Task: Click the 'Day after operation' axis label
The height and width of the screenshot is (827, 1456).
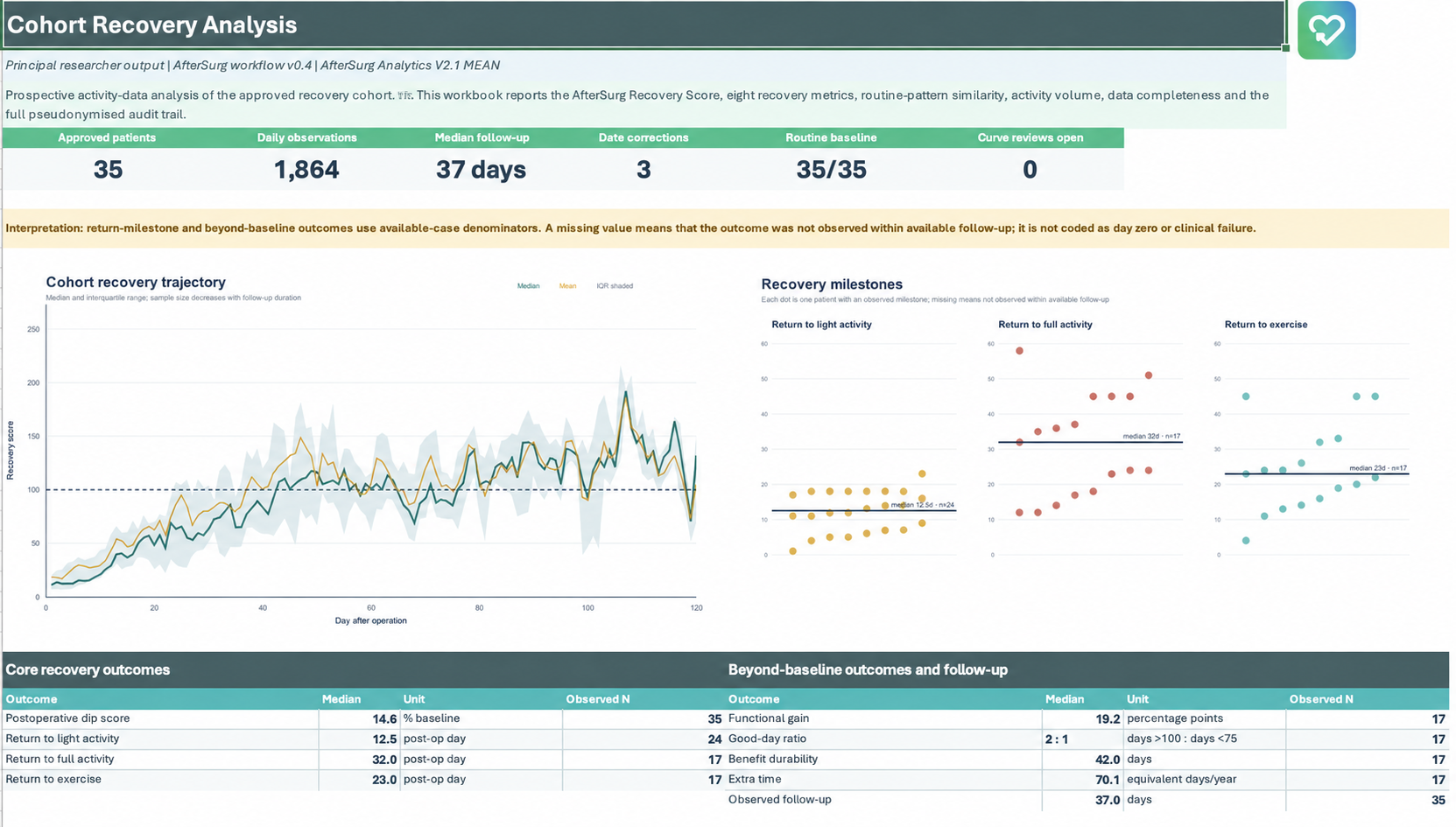Action: click(x=370, y=620)
